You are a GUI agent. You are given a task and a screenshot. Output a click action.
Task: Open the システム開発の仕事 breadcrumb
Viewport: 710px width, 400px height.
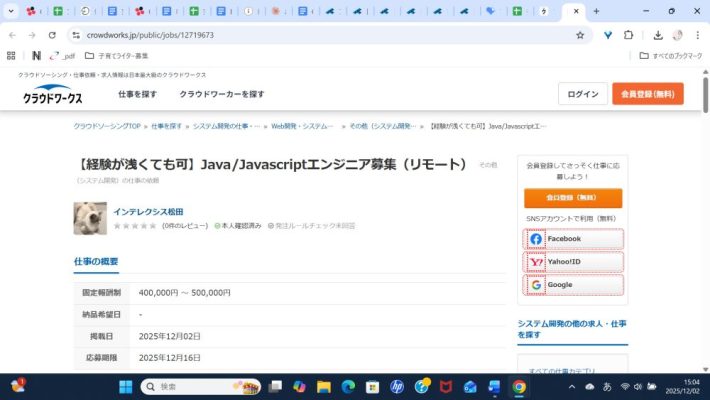click(x=226, y=126)
